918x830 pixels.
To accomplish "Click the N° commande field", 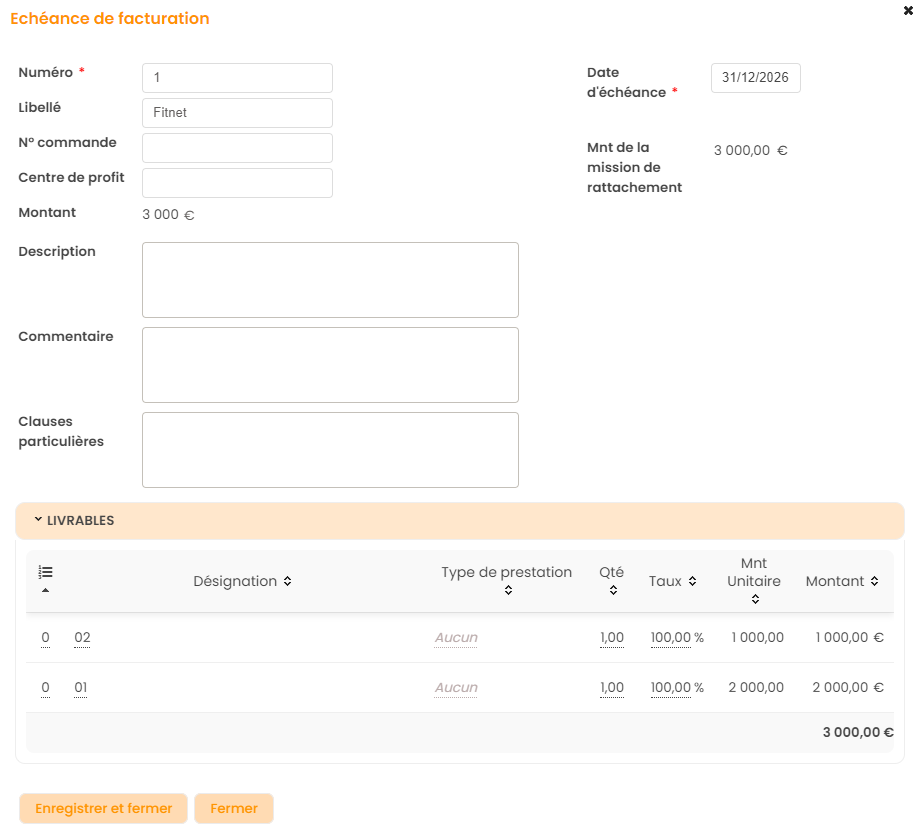I will pyautogui.click(x=237, y=148).
